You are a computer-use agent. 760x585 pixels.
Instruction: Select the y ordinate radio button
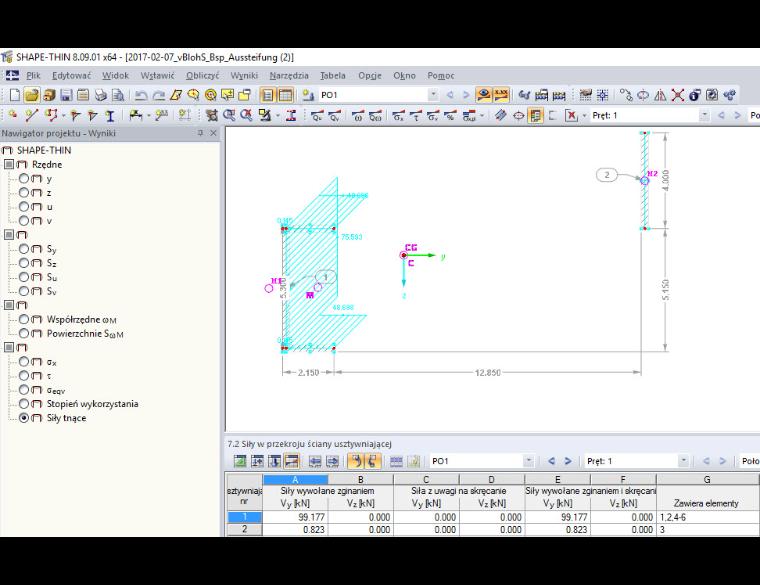pyautogui.click(x=24, y=178)
